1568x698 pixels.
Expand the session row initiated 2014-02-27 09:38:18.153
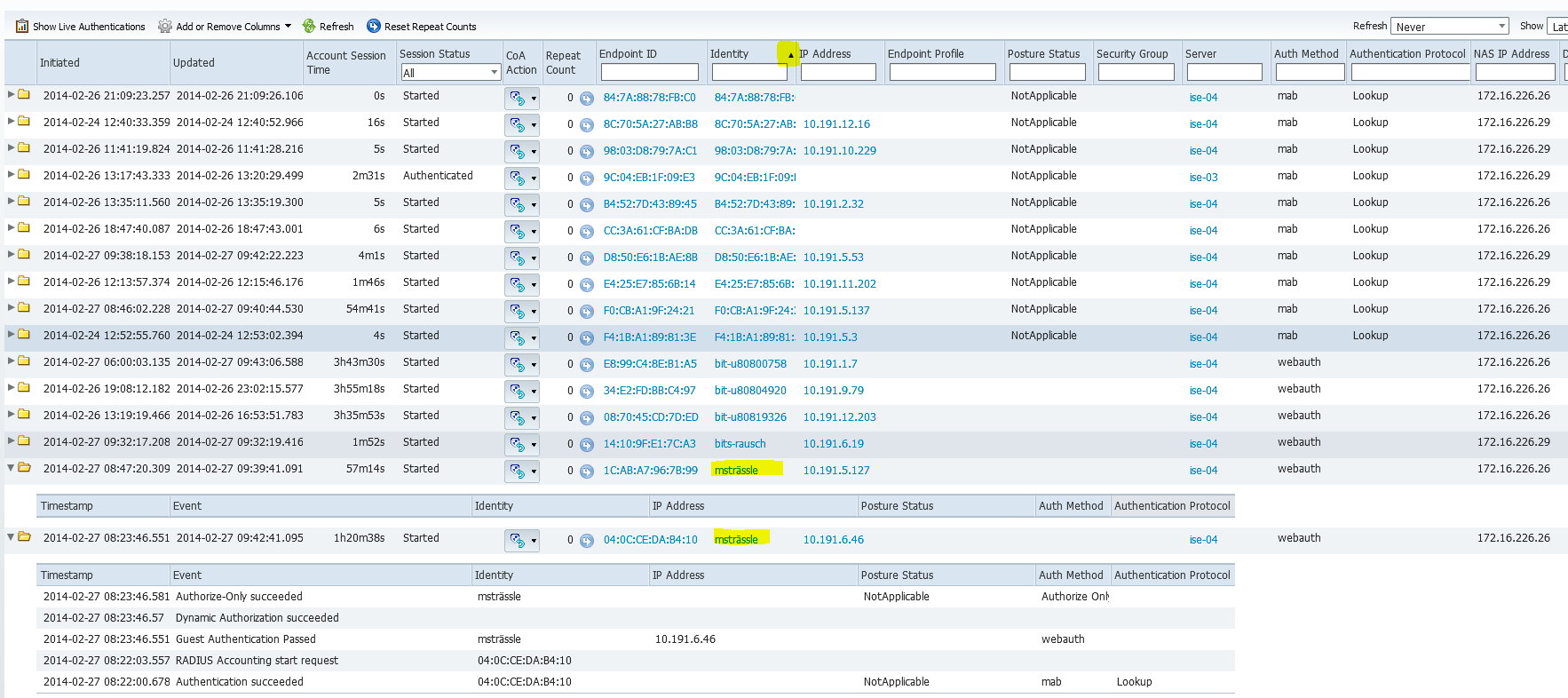pyautogui.click(x=11, y=254)
